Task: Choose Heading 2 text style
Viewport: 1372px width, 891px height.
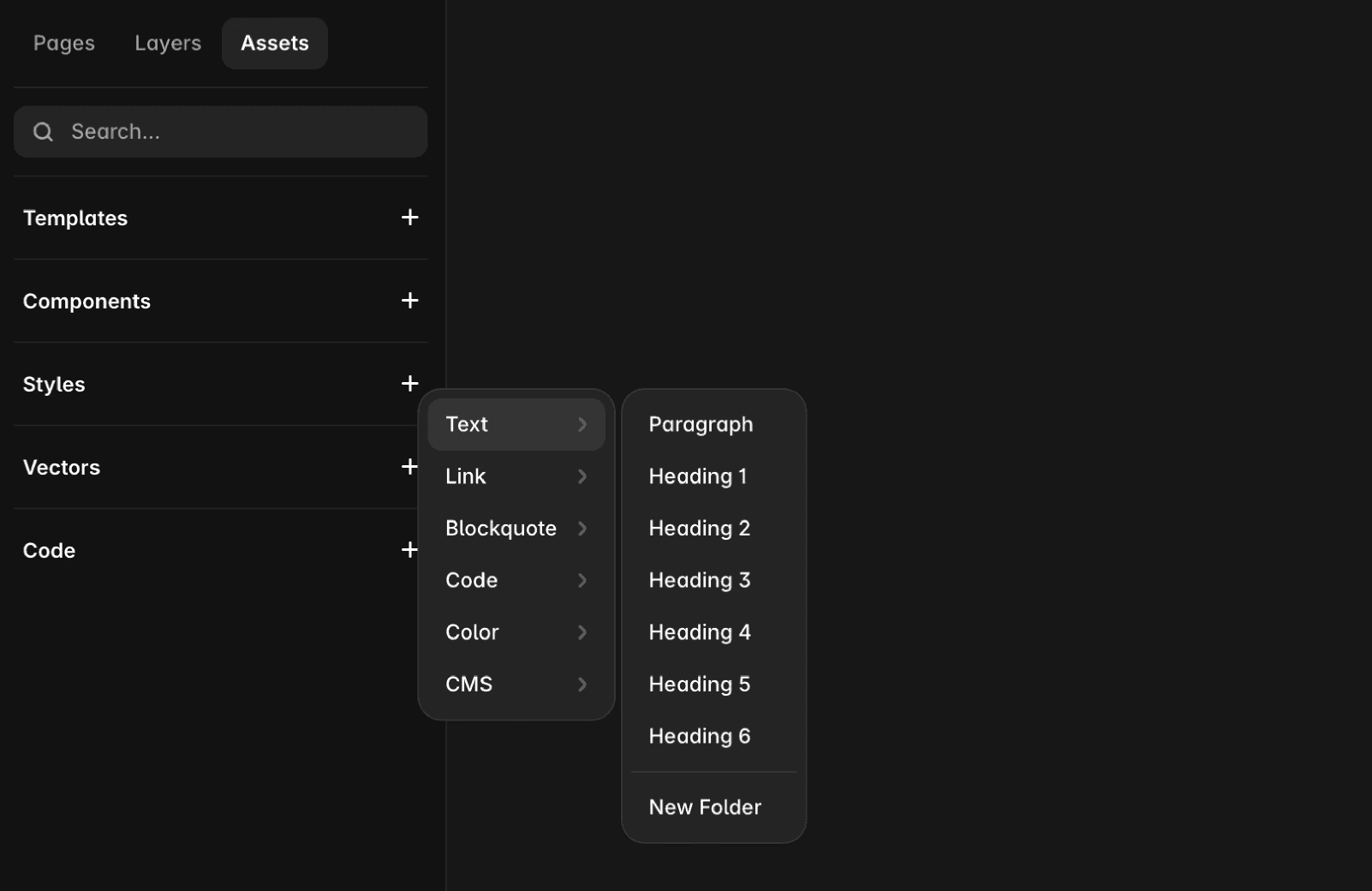Action: [713, 529]
